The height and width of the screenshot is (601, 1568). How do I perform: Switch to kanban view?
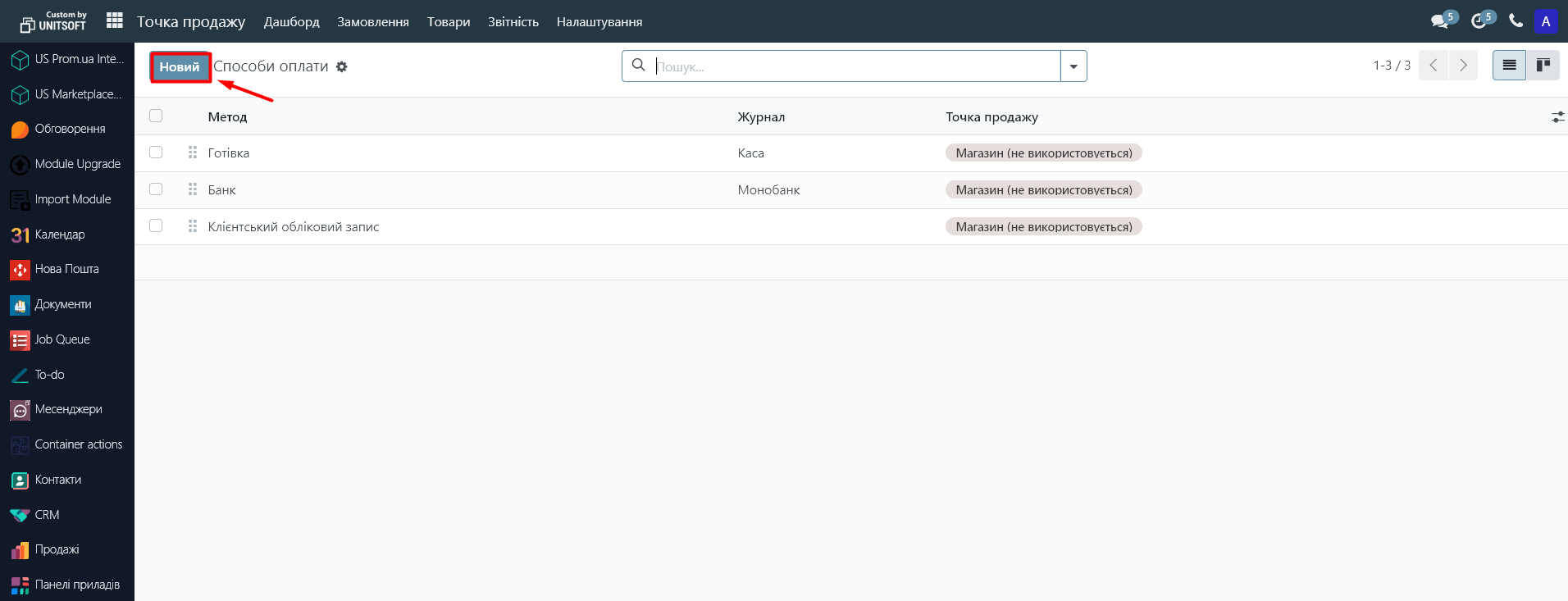[1543, 66]
